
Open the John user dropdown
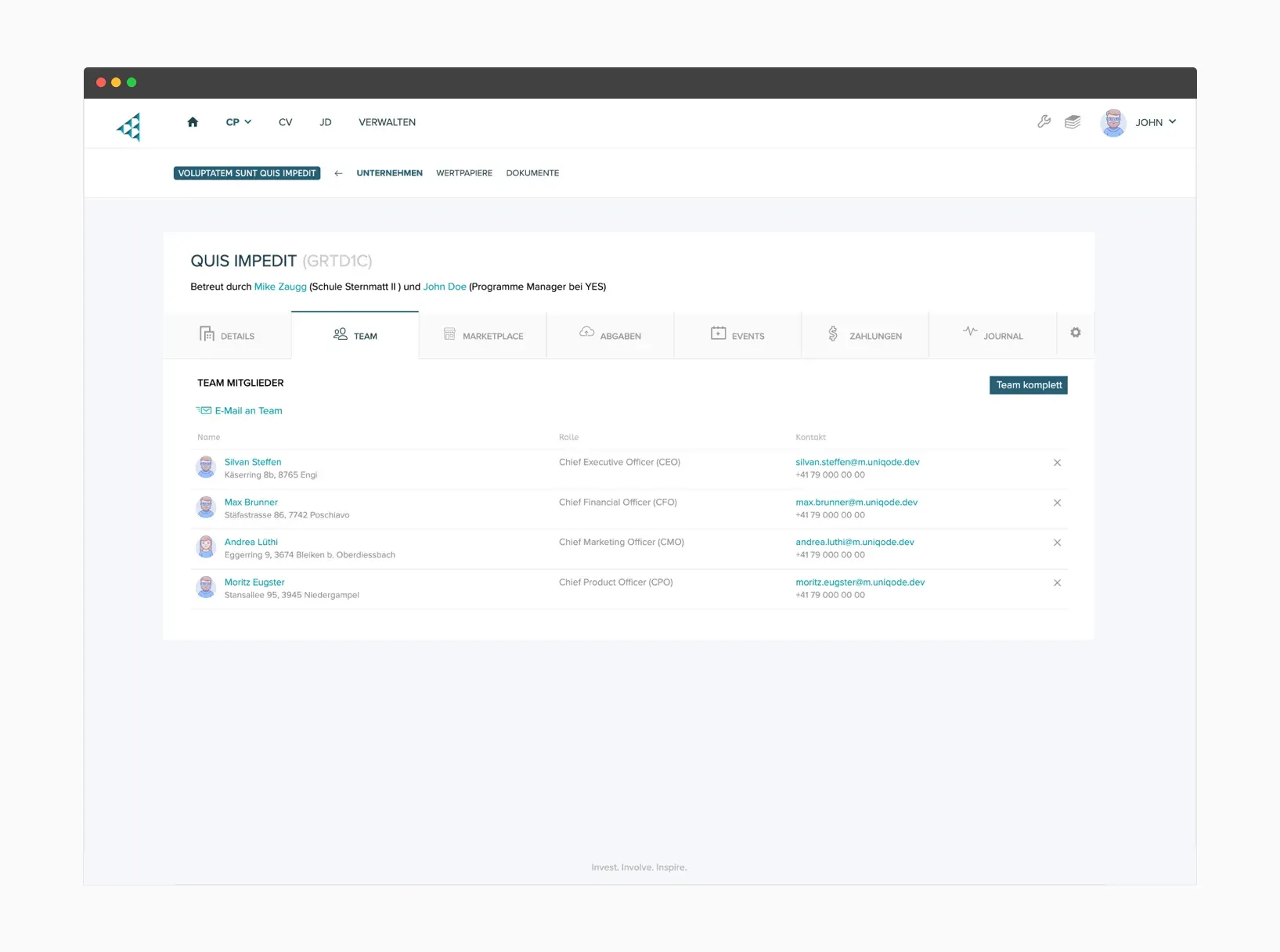pyautogui.click(x=1155, y=122)
